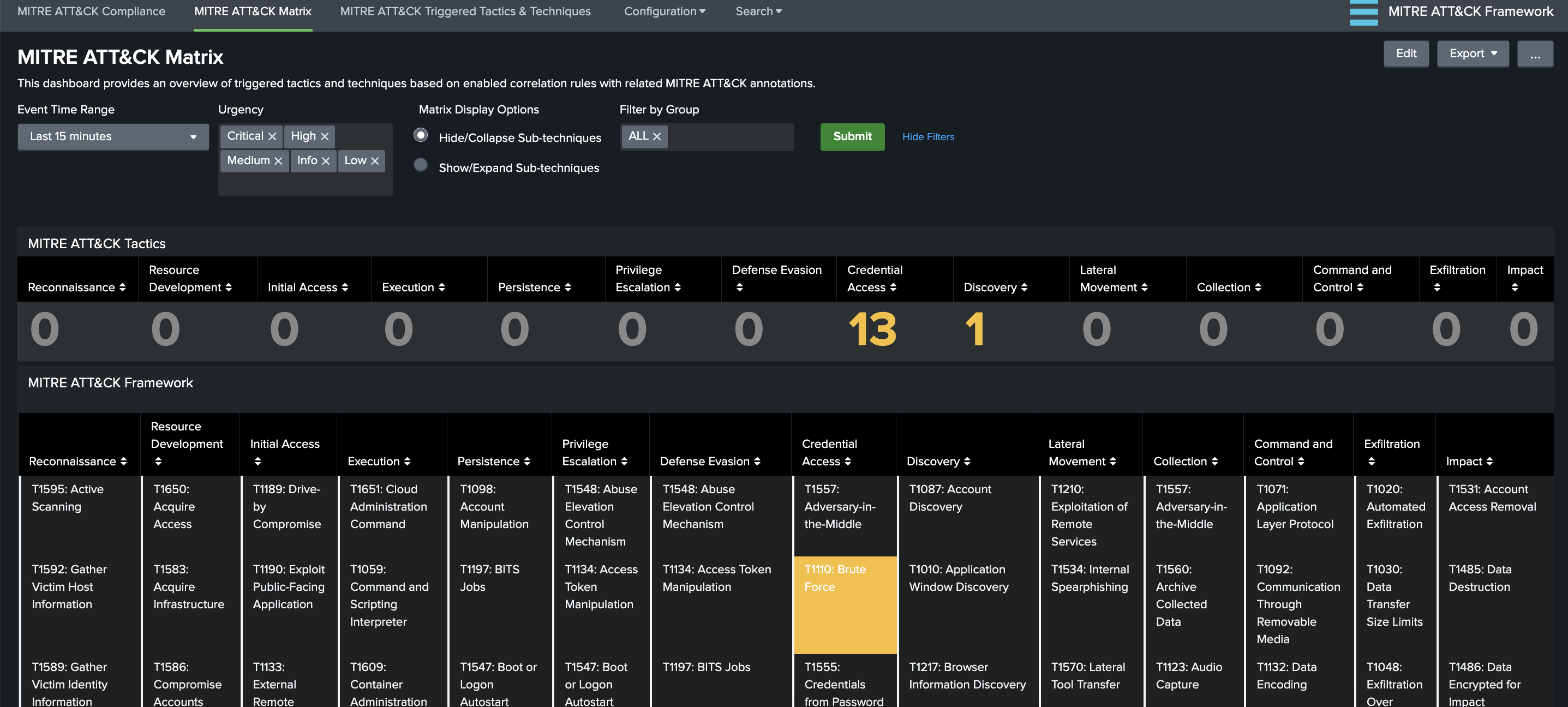This screenshot has width=1568, height=707.
Task: Click the MITRE ATT&CK Framework app logo
Action: (x=1363, y=12)
